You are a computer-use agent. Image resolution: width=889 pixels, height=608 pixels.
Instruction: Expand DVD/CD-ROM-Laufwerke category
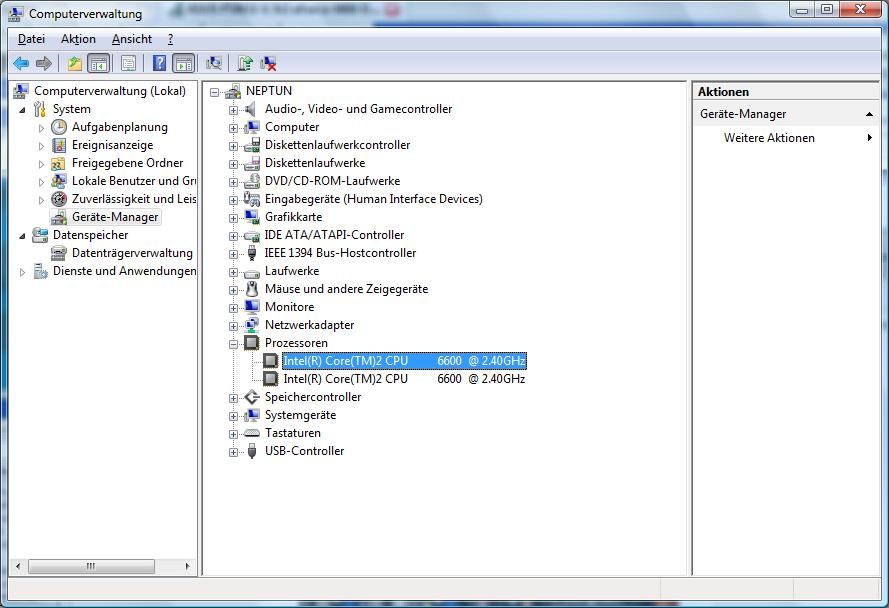click(x=233, y=182)
